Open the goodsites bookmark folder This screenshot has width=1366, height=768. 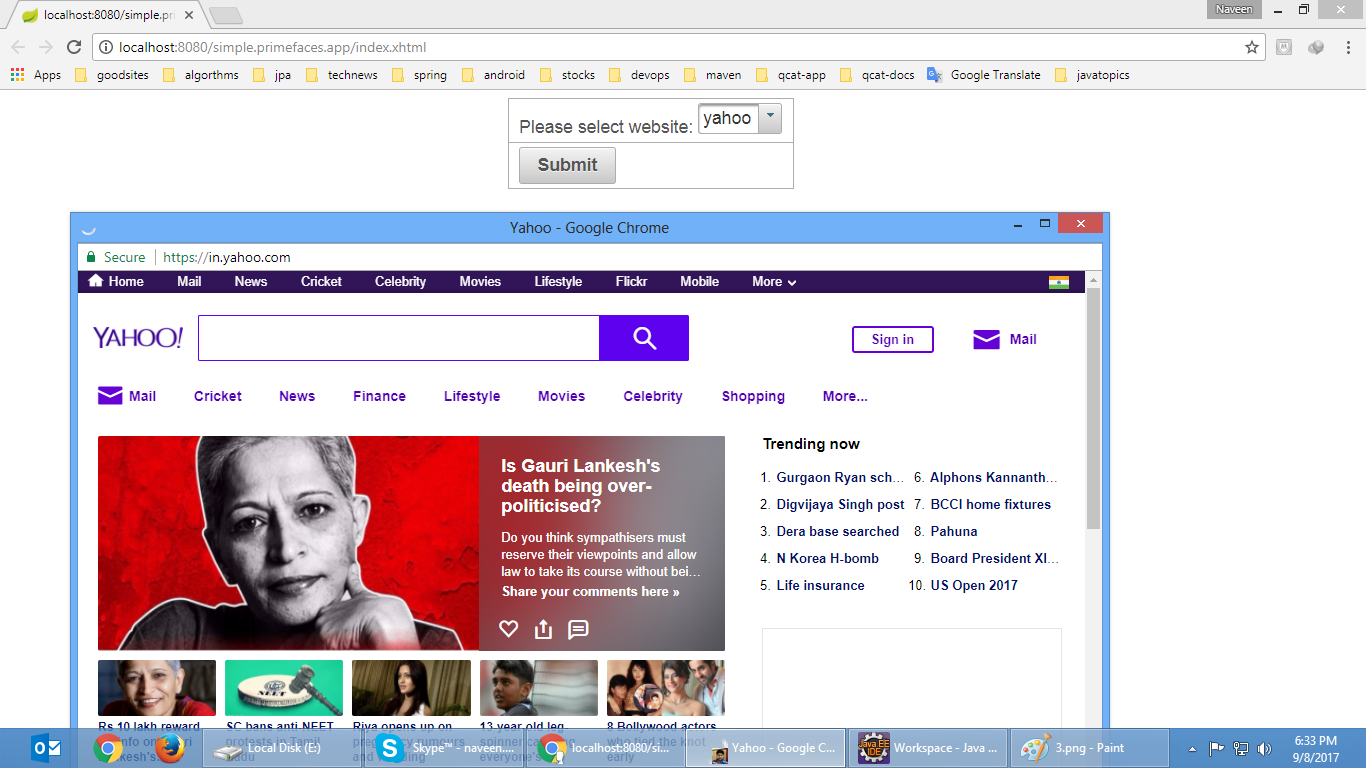[112, 75]
